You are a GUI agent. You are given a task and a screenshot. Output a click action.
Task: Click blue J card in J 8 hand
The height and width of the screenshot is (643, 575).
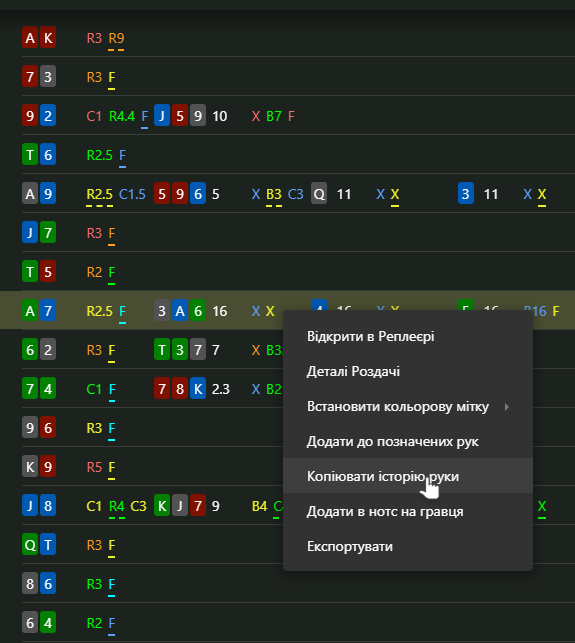tap(30, 506)
